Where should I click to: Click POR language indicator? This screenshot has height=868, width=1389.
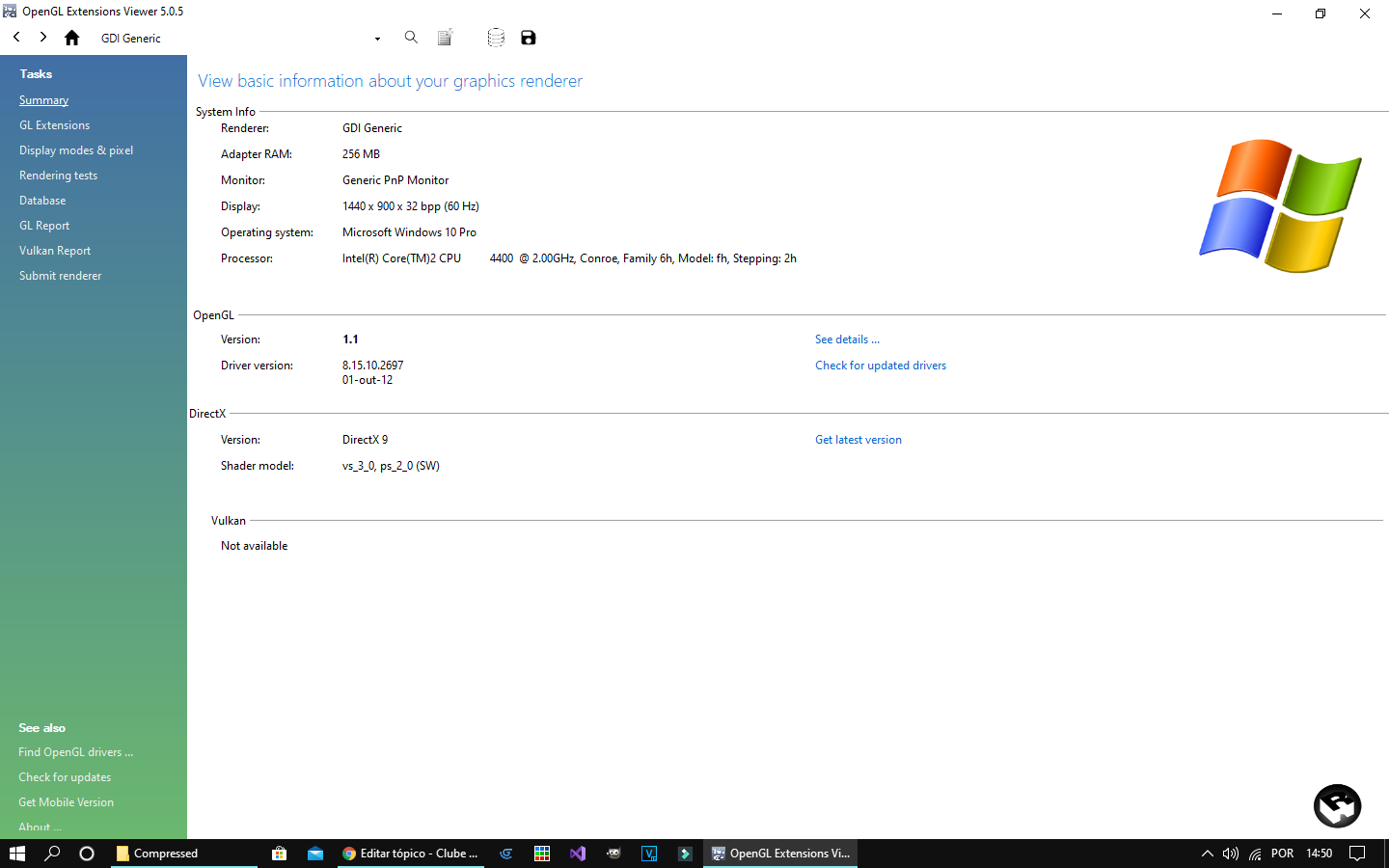click(x=1282, y=854)
